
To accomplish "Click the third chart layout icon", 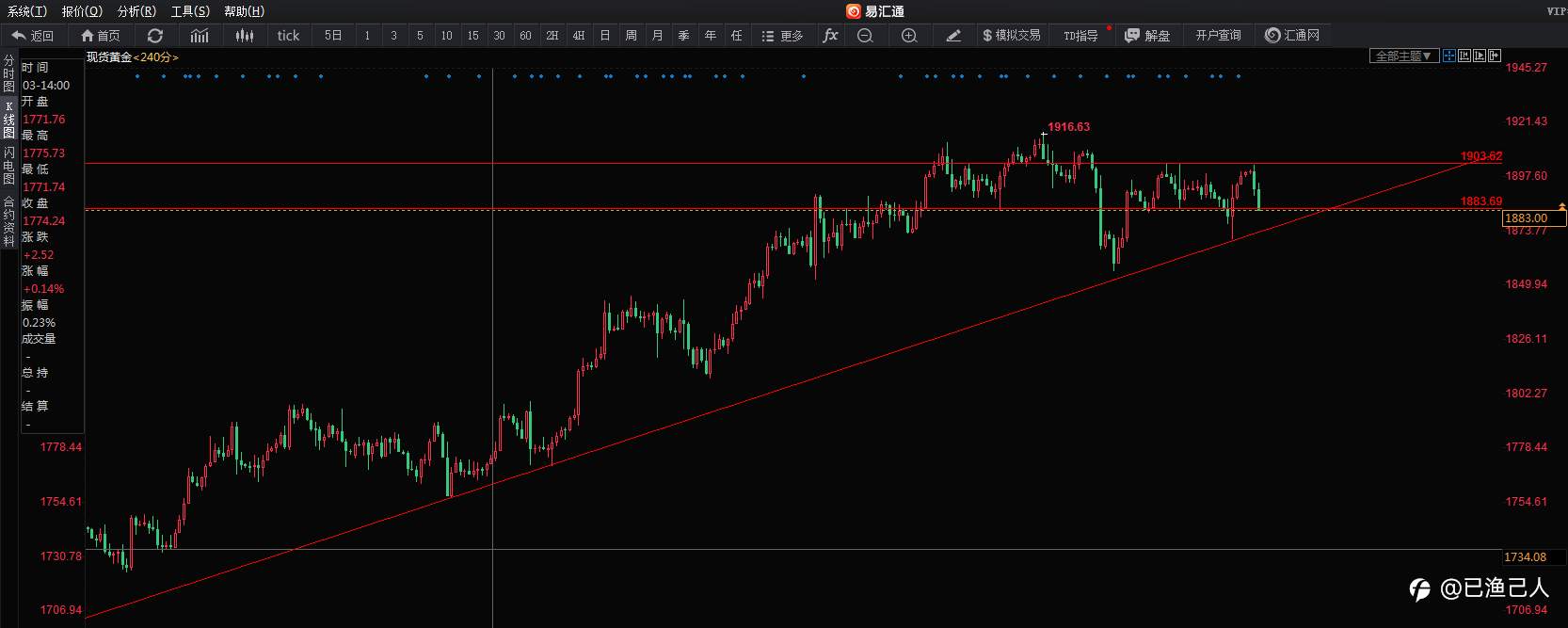I will click(x=1480, y=56).
